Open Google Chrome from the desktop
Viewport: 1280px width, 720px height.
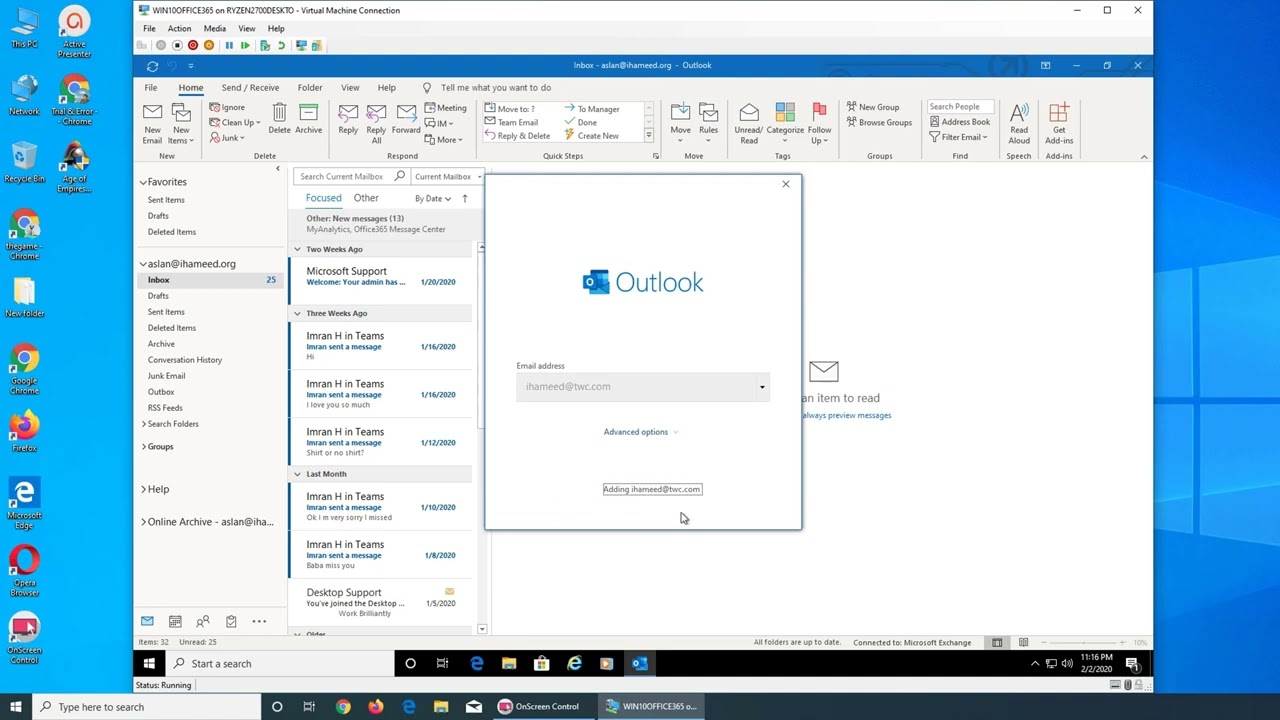click(25, 369)
